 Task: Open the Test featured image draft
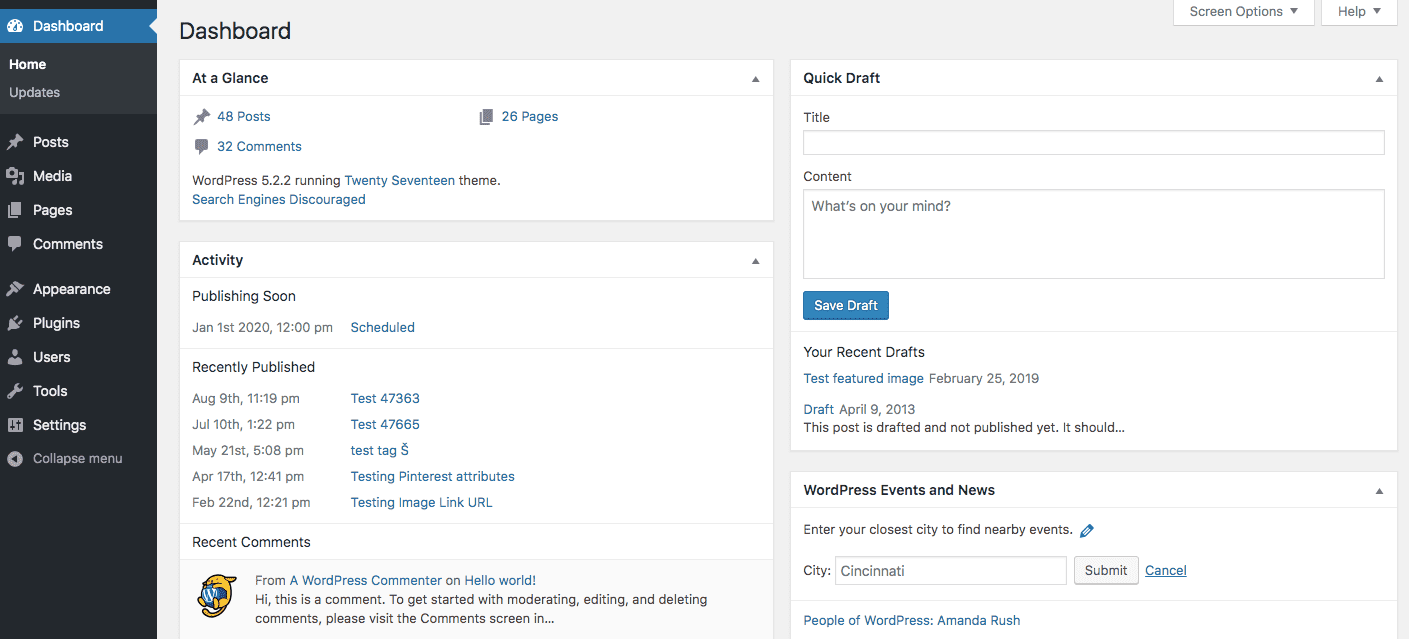(863, 378)
